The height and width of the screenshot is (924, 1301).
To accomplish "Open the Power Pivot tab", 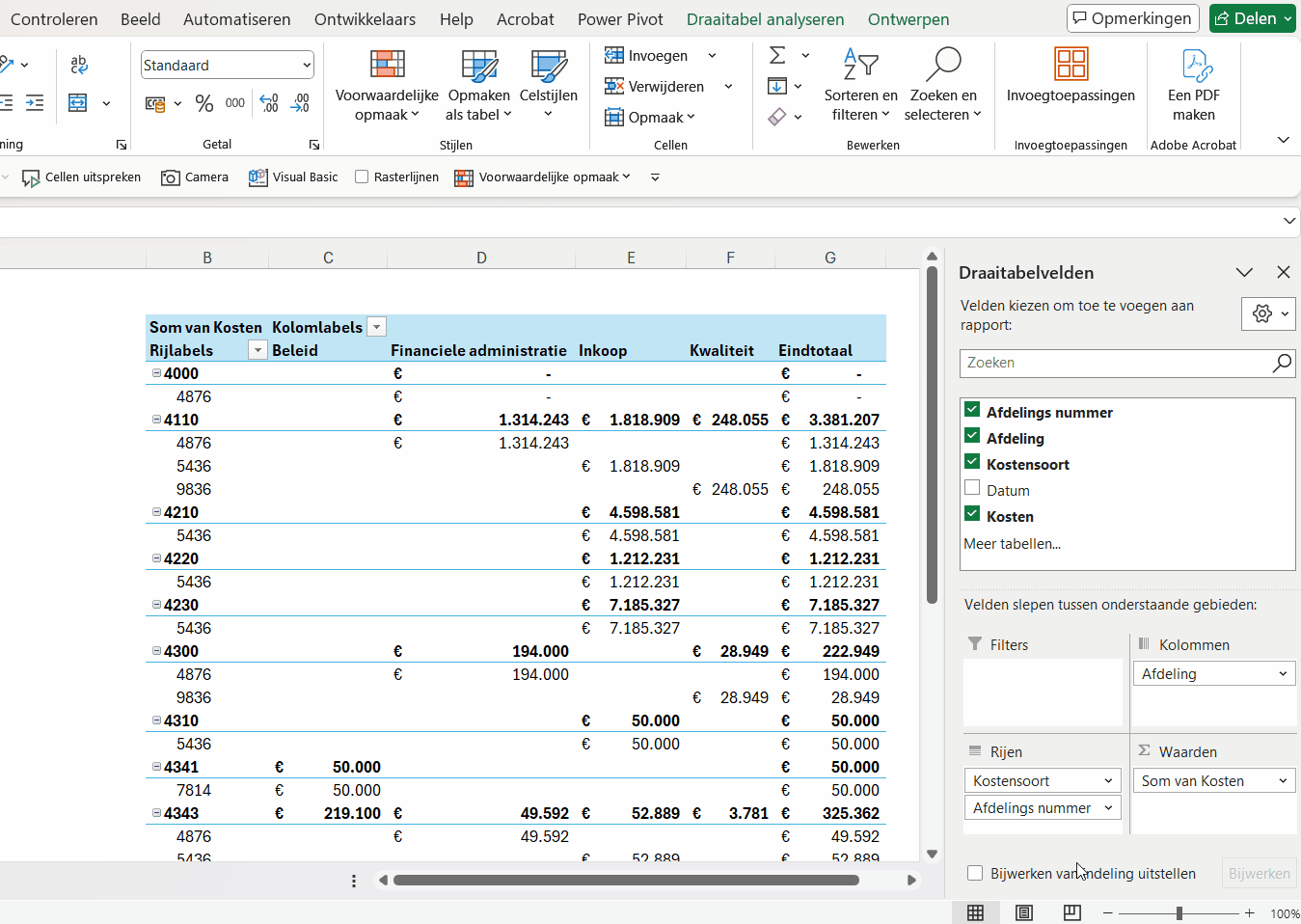I will pyautogui.click(x=620, y=19).
